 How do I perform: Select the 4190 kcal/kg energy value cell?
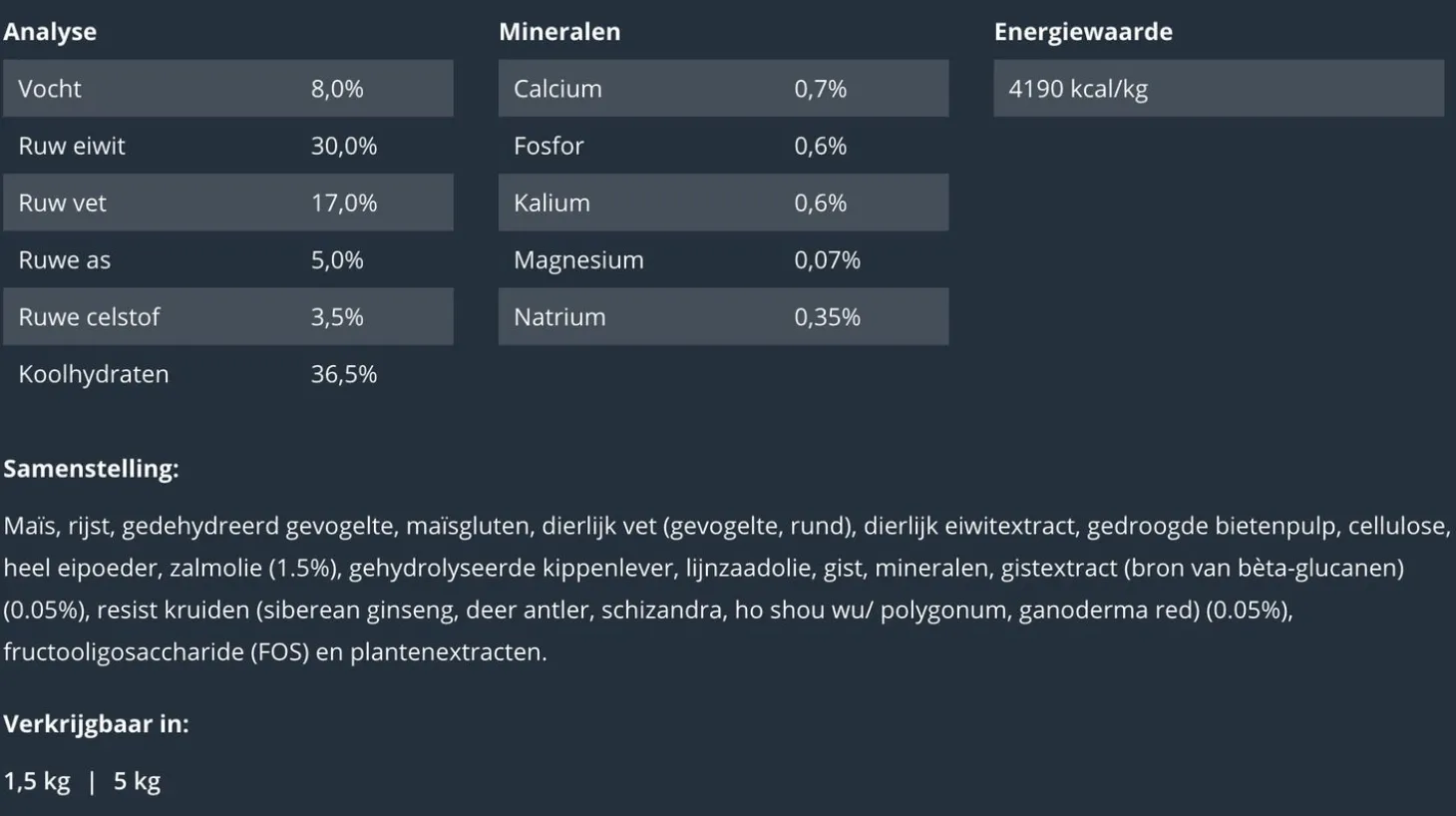point(1218,89)
